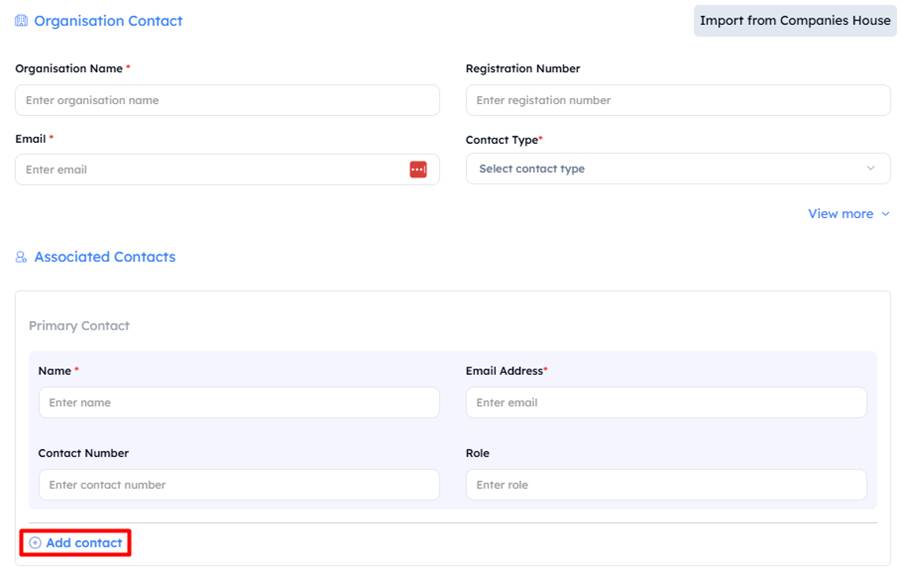Click the plus circle icon beside Add contact
Image resolution: width=902 pixels, height=568 pixels.
[35, 543]
